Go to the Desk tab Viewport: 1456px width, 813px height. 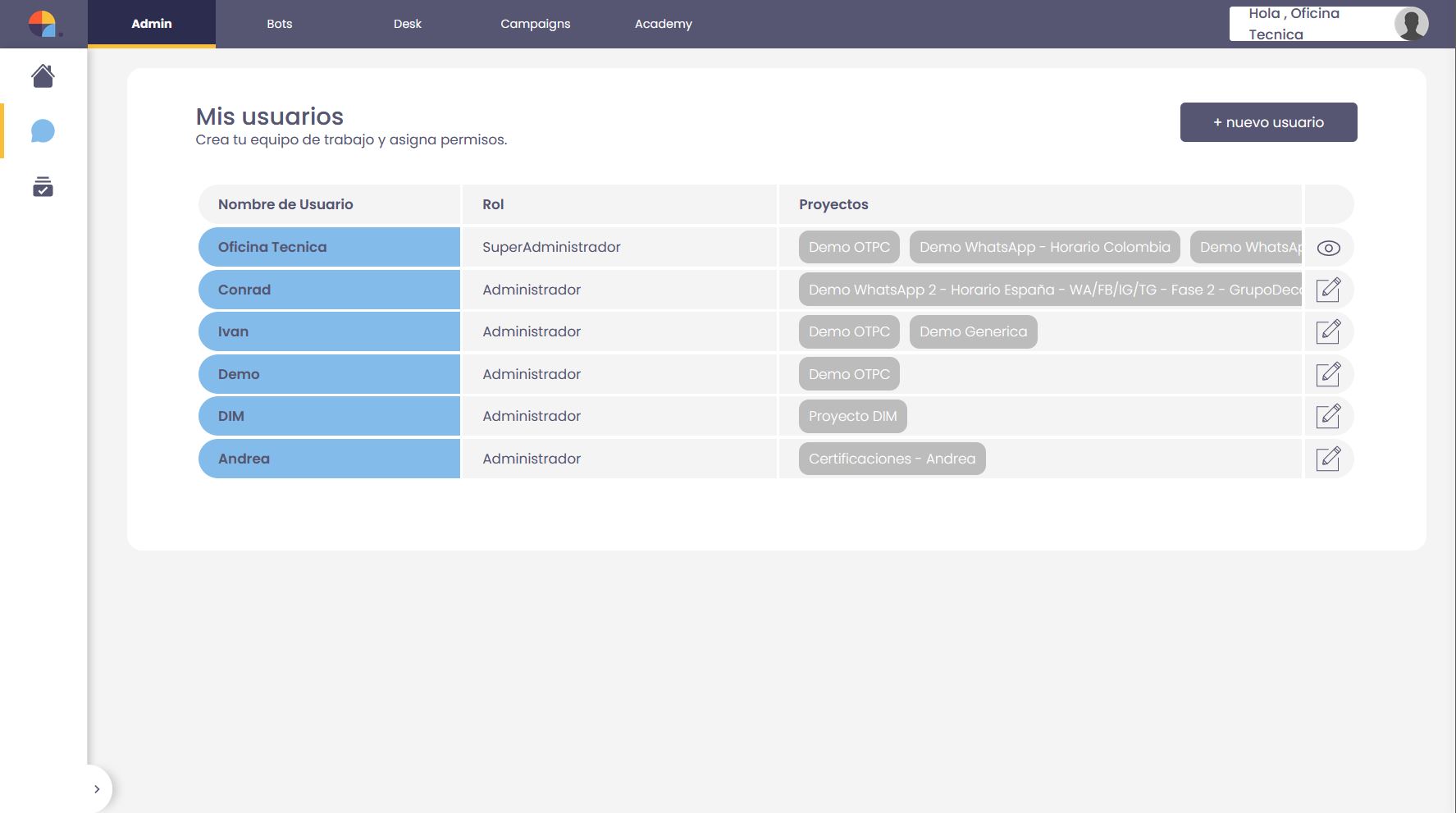click(x=407, y=24)
